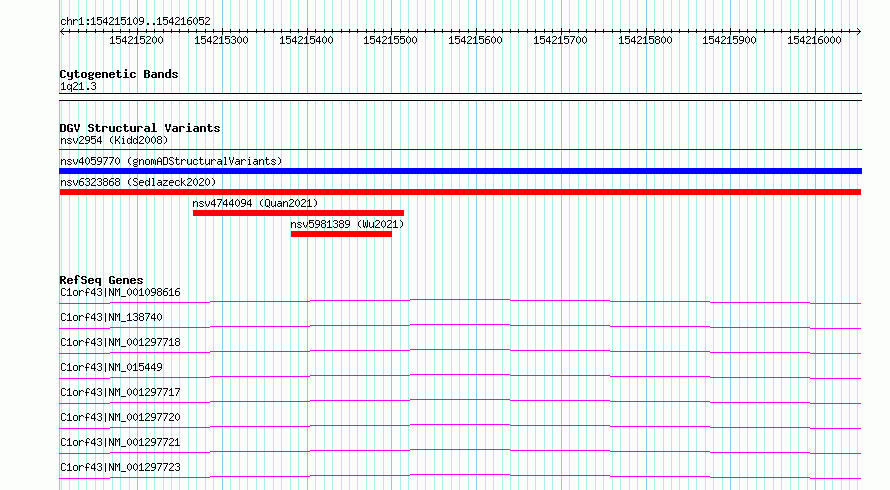Click the DGV Structural Variants track title
Image resolution: width=890 pixels, height=490 pixels.
click(140, 128)
